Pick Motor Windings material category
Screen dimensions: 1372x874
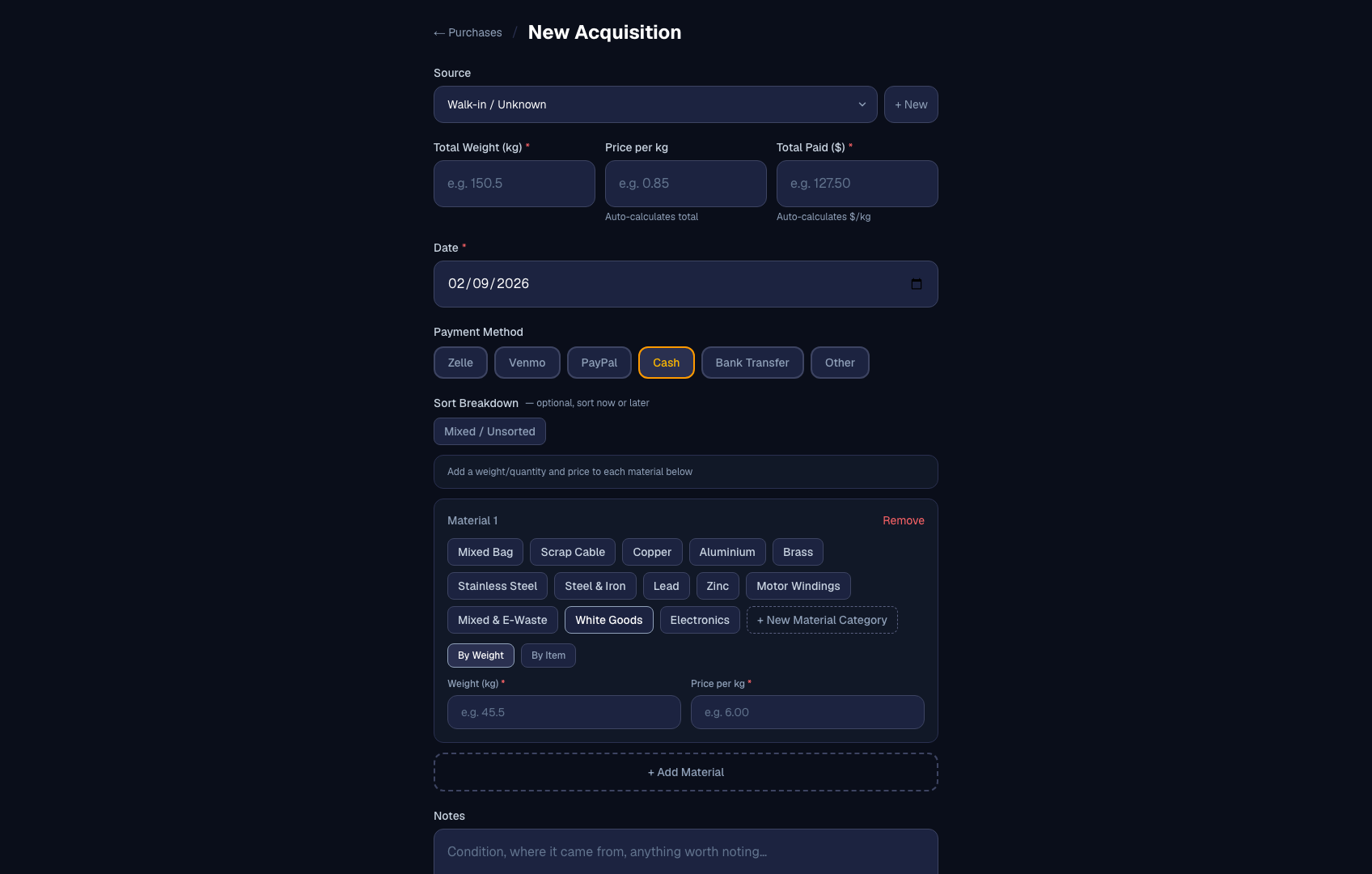coord(798,586)
